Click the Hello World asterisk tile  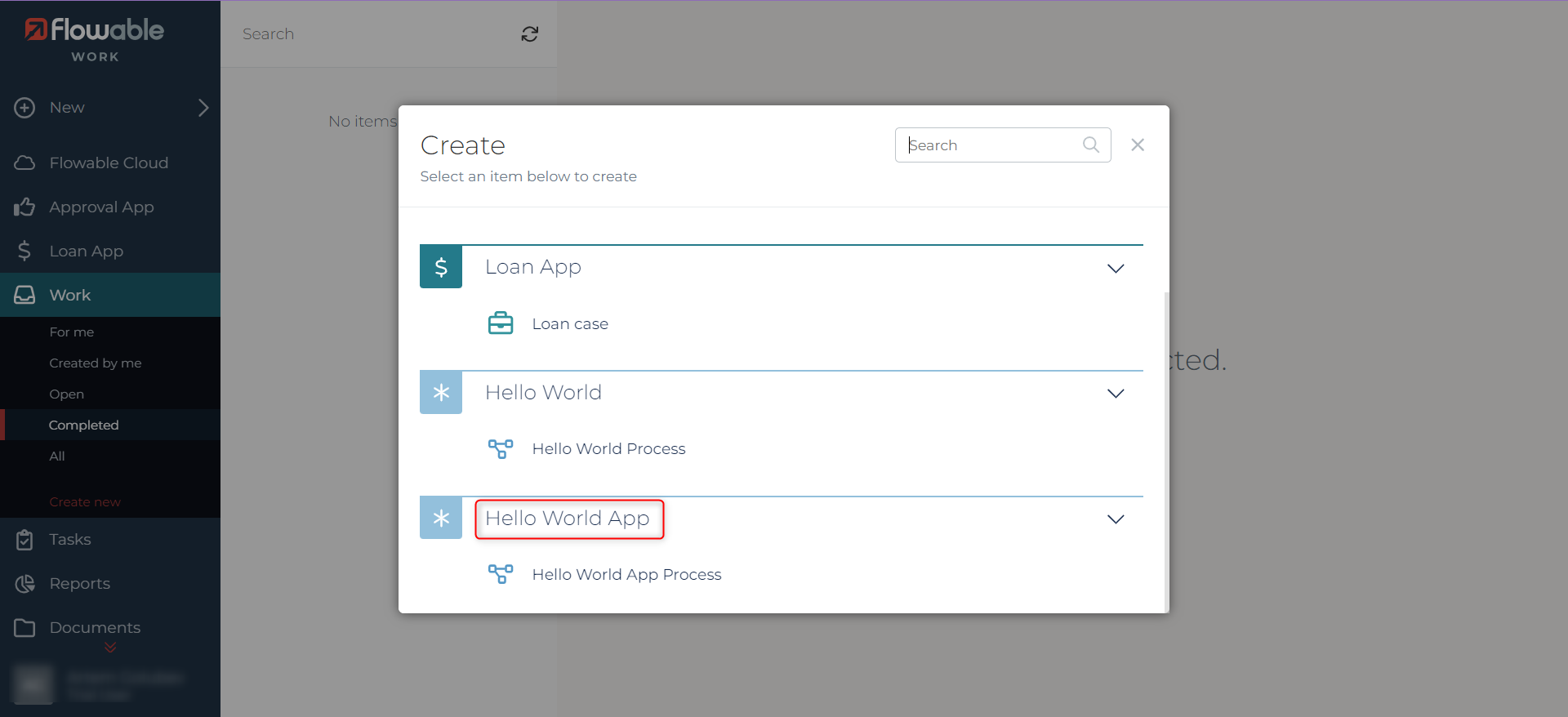pyautogui.click(x=441, y=393)
